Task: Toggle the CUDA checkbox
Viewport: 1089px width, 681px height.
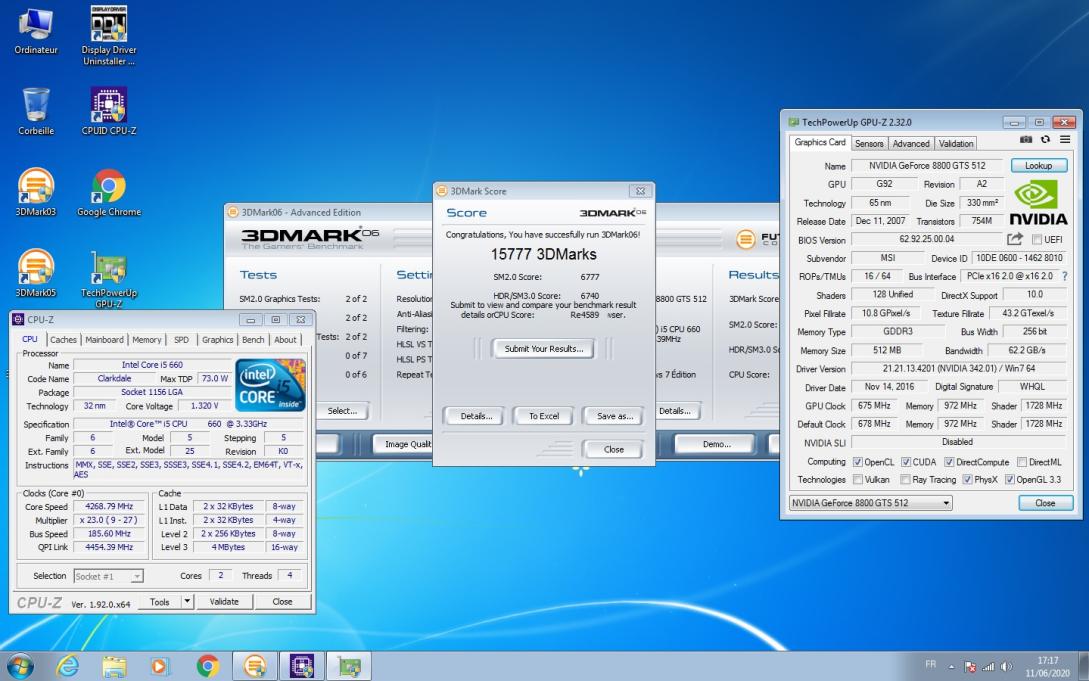Action: pyautogui.click(x=906, y=462)
